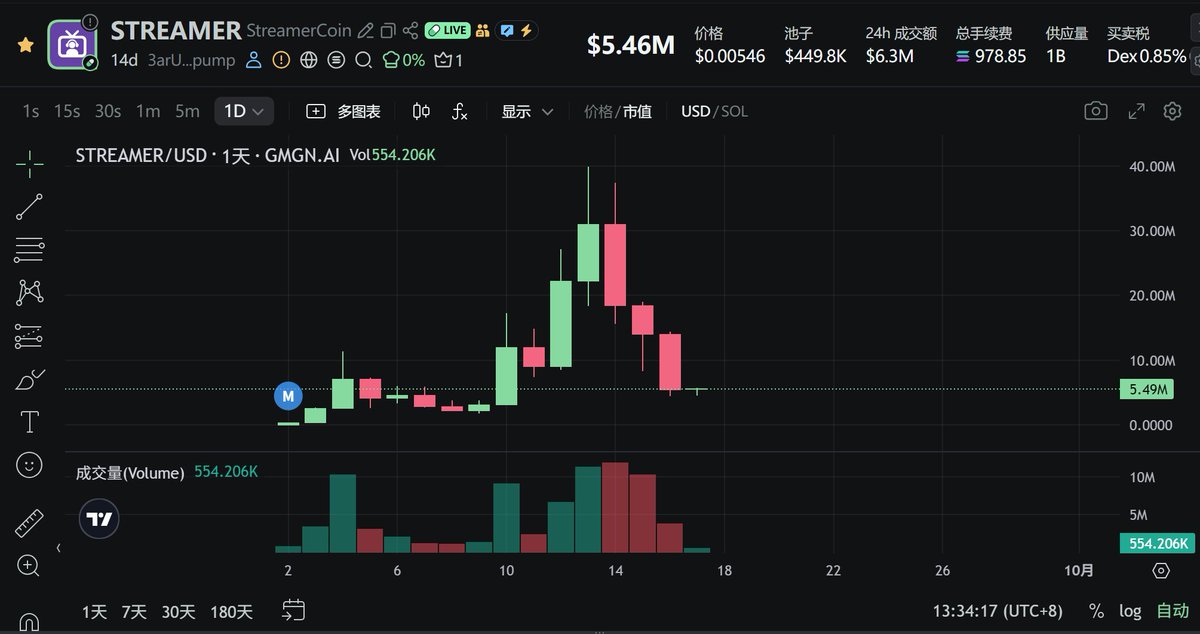Click the STREAMER/USD chart legend title

pyautogui.click(x=208, y=156)
